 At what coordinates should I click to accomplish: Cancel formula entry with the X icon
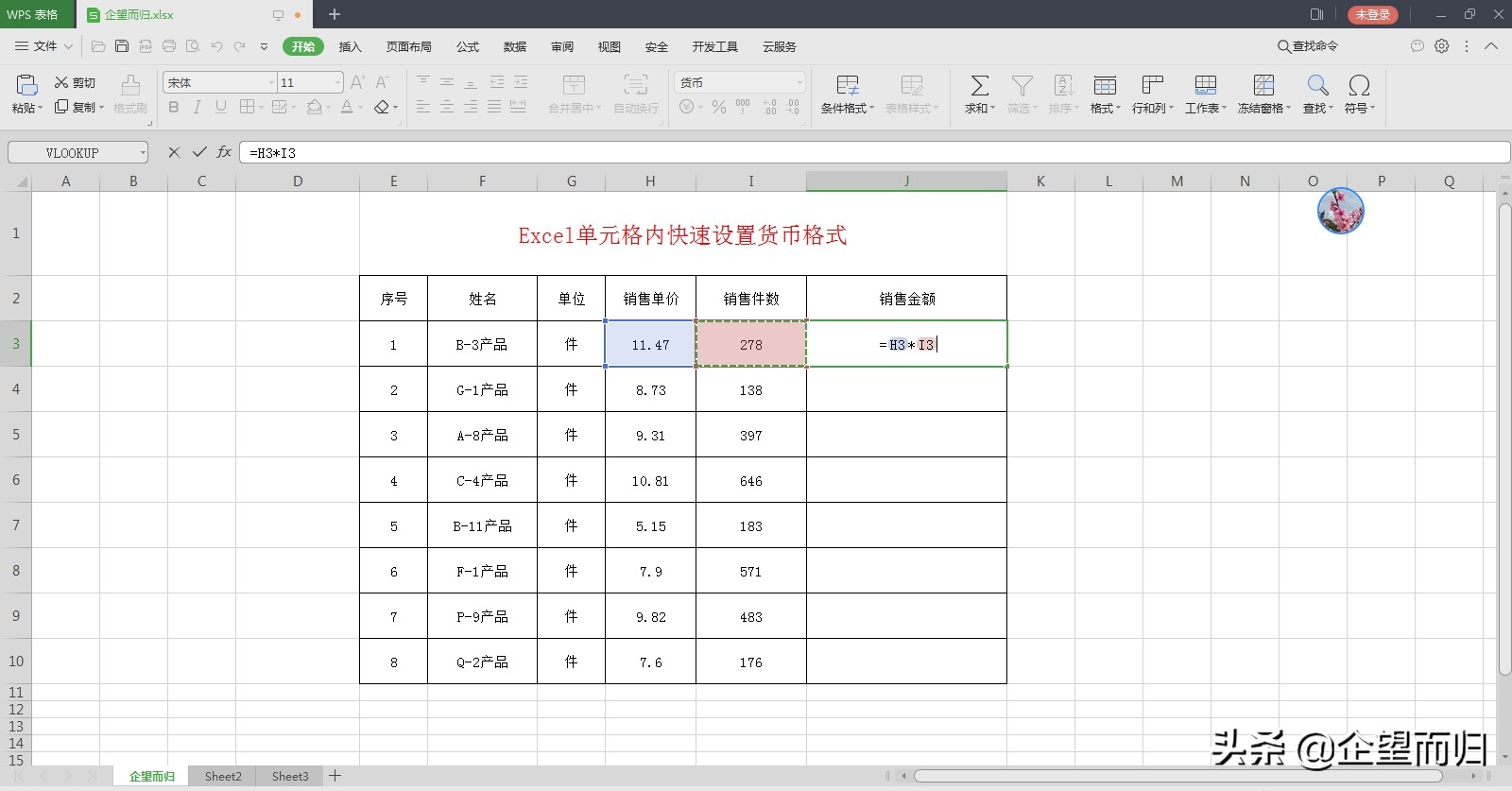(174, 152)
